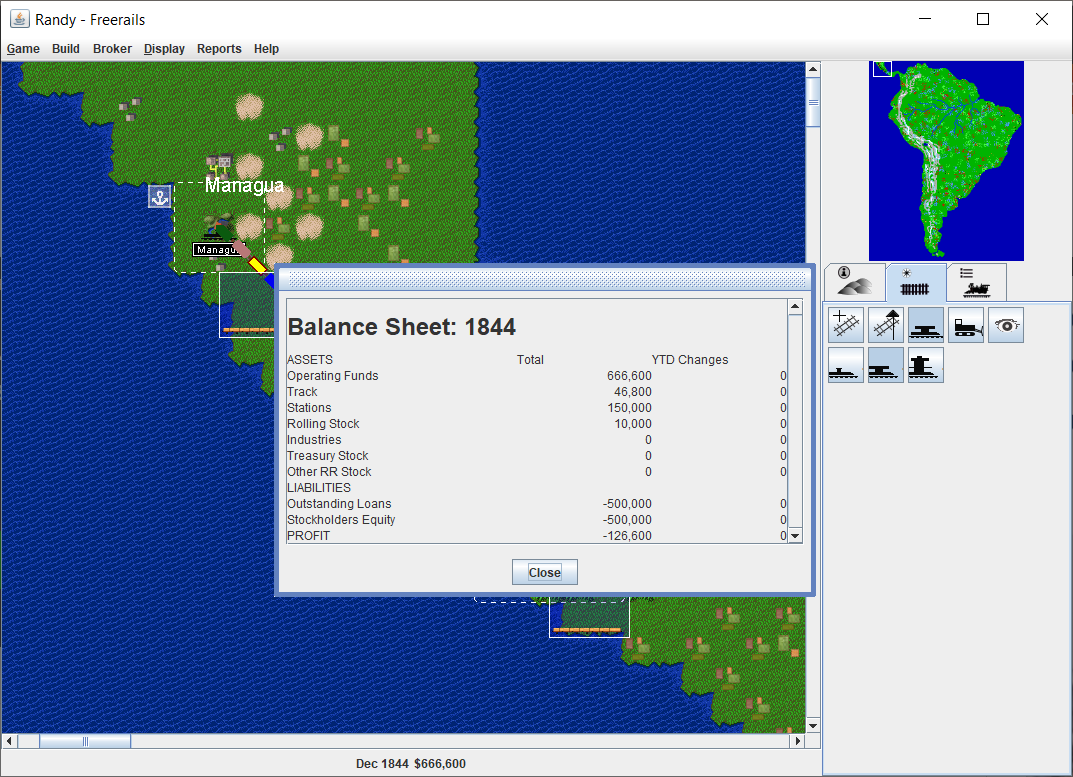The height and width of the screenshot is (777, 1073).
Task: Click the "Other RR Stock" row label
Action: point(329,472)
